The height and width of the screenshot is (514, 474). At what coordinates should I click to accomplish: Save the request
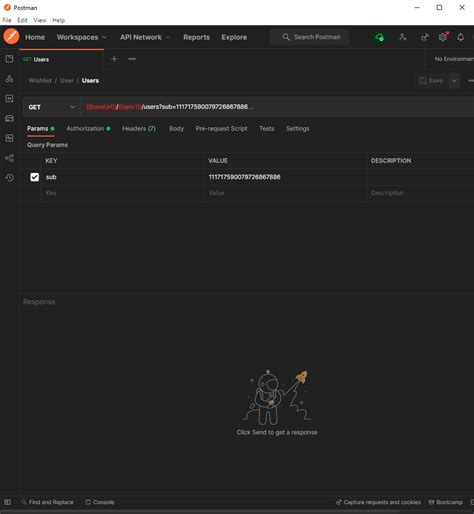(x=431, y=81)
